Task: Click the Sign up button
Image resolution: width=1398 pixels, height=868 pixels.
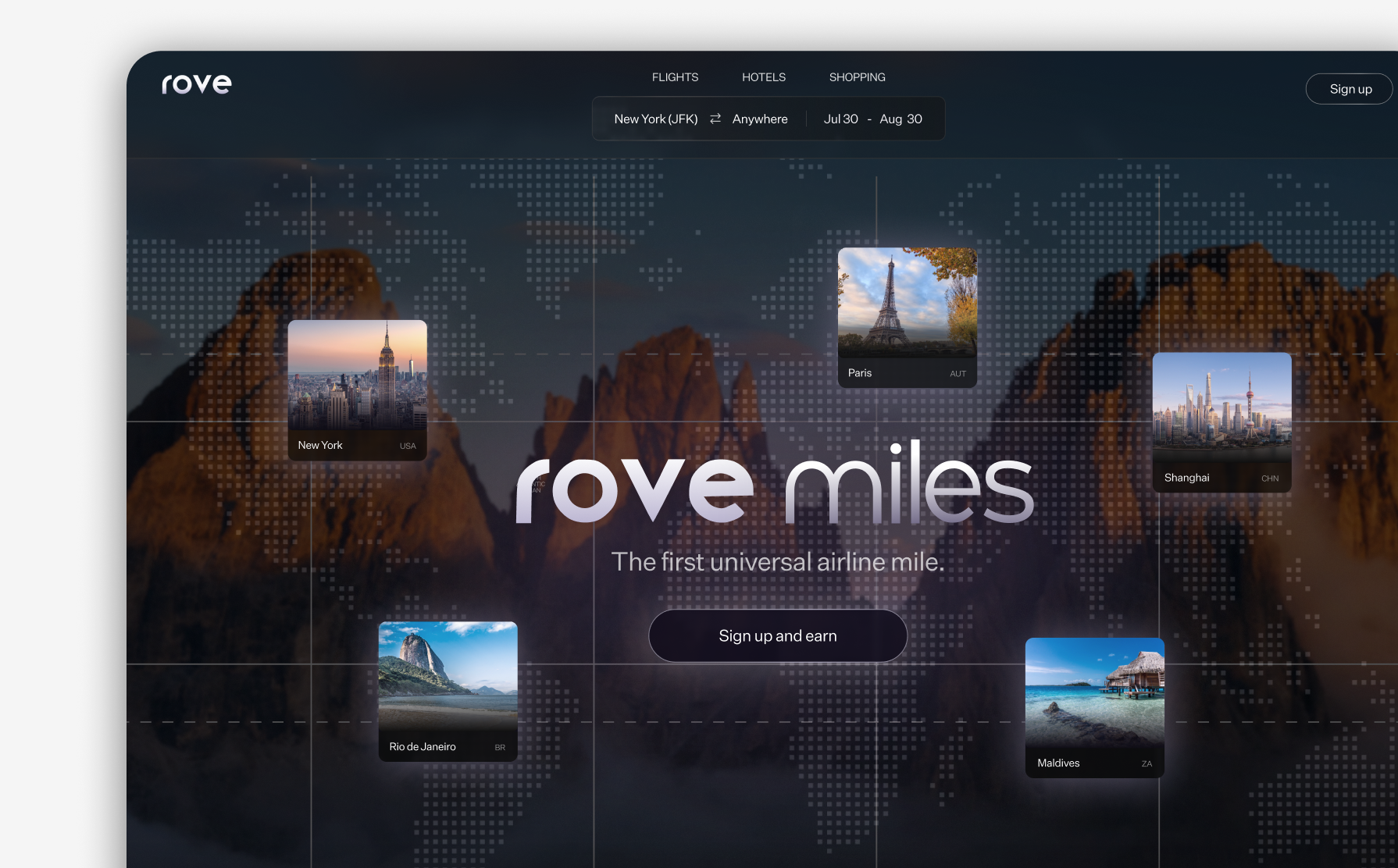Action: click(x=1350, y=89)
